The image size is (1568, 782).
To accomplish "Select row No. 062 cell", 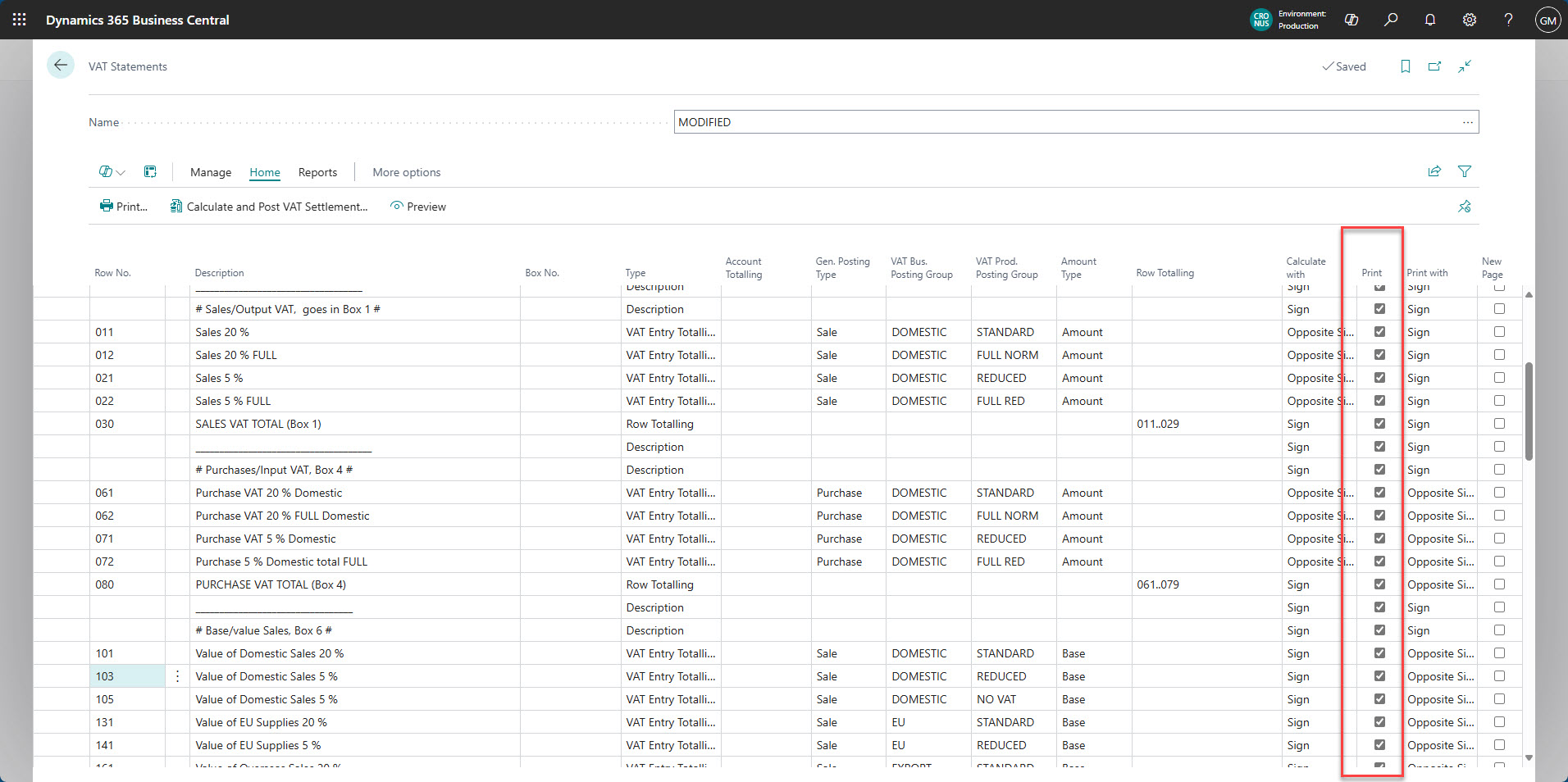I will (x=127, y=516).
